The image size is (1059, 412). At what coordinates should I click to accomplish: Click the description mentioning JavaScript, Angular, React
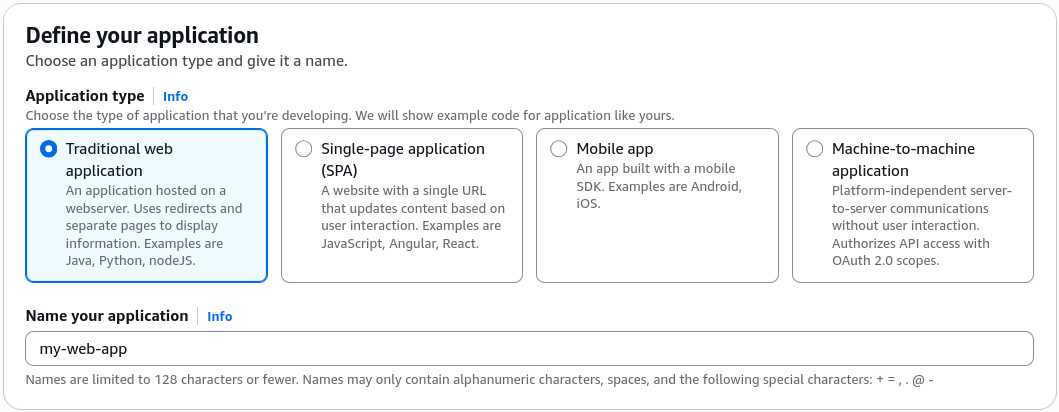[x=413, y=217]
